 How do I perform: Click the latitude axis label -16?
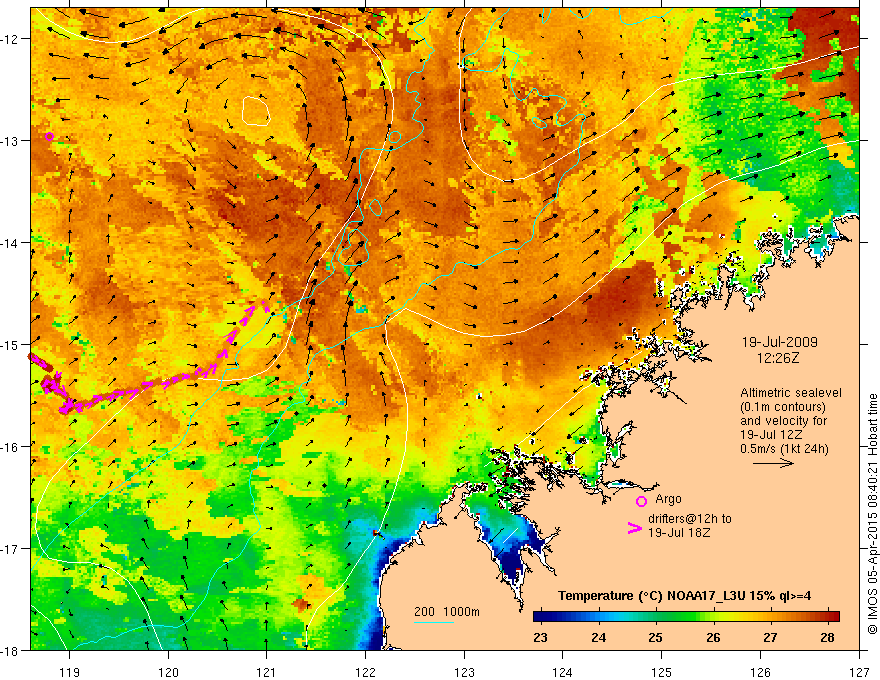point(11,447)
